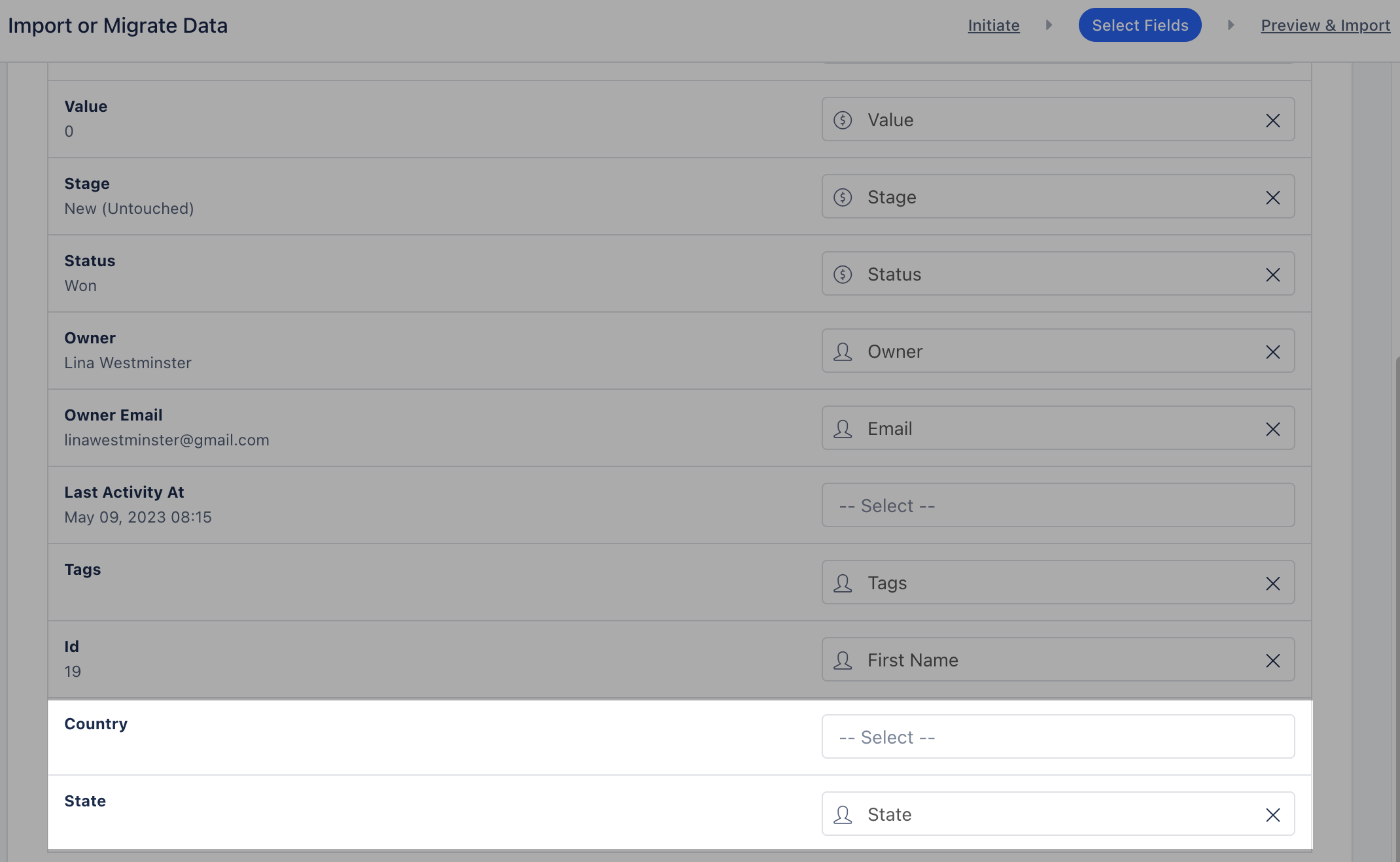Click the person icon beside Owner

(x=843, y=352)
